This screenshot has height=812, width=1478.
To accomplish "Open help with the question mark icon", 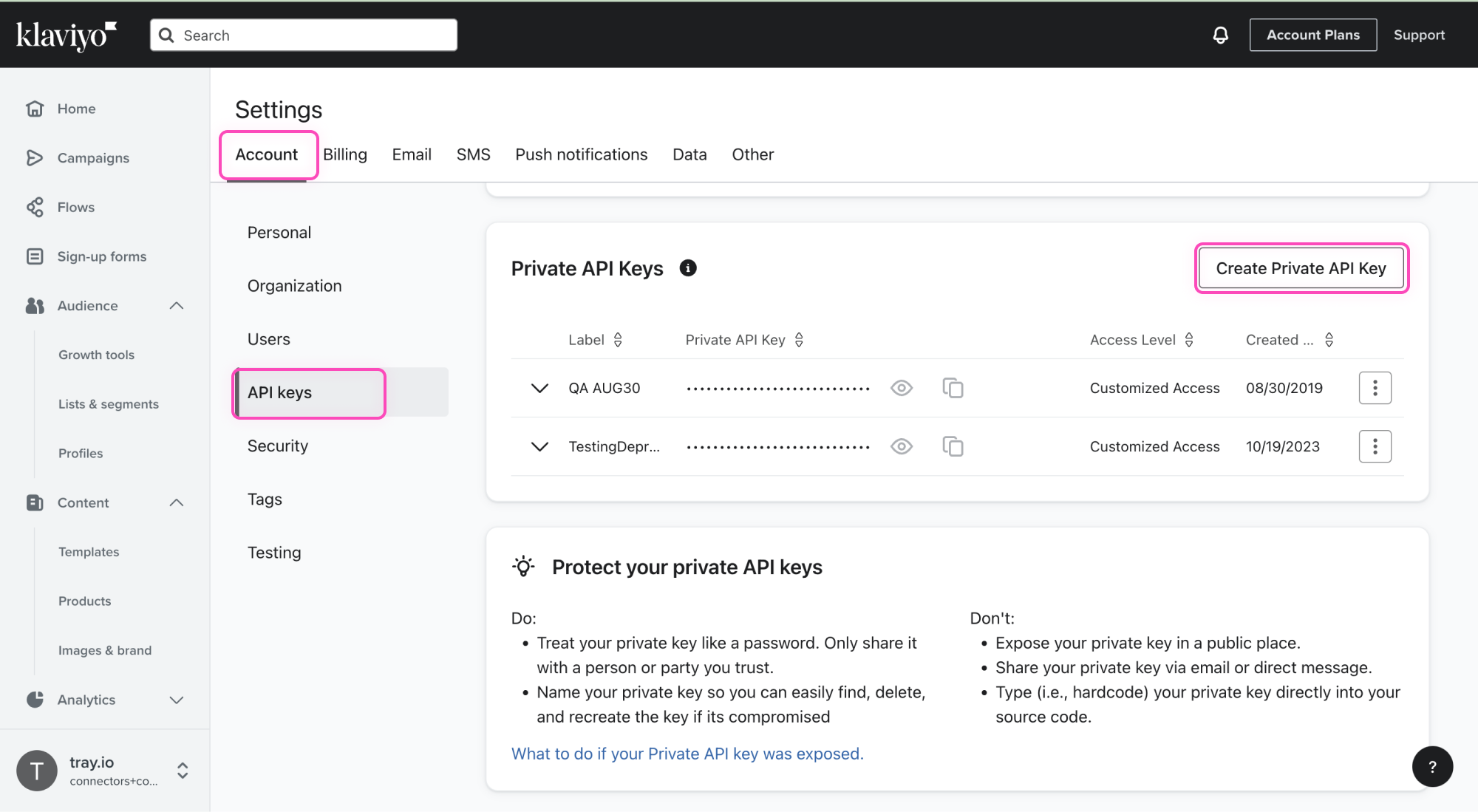I will [1432, 766].
